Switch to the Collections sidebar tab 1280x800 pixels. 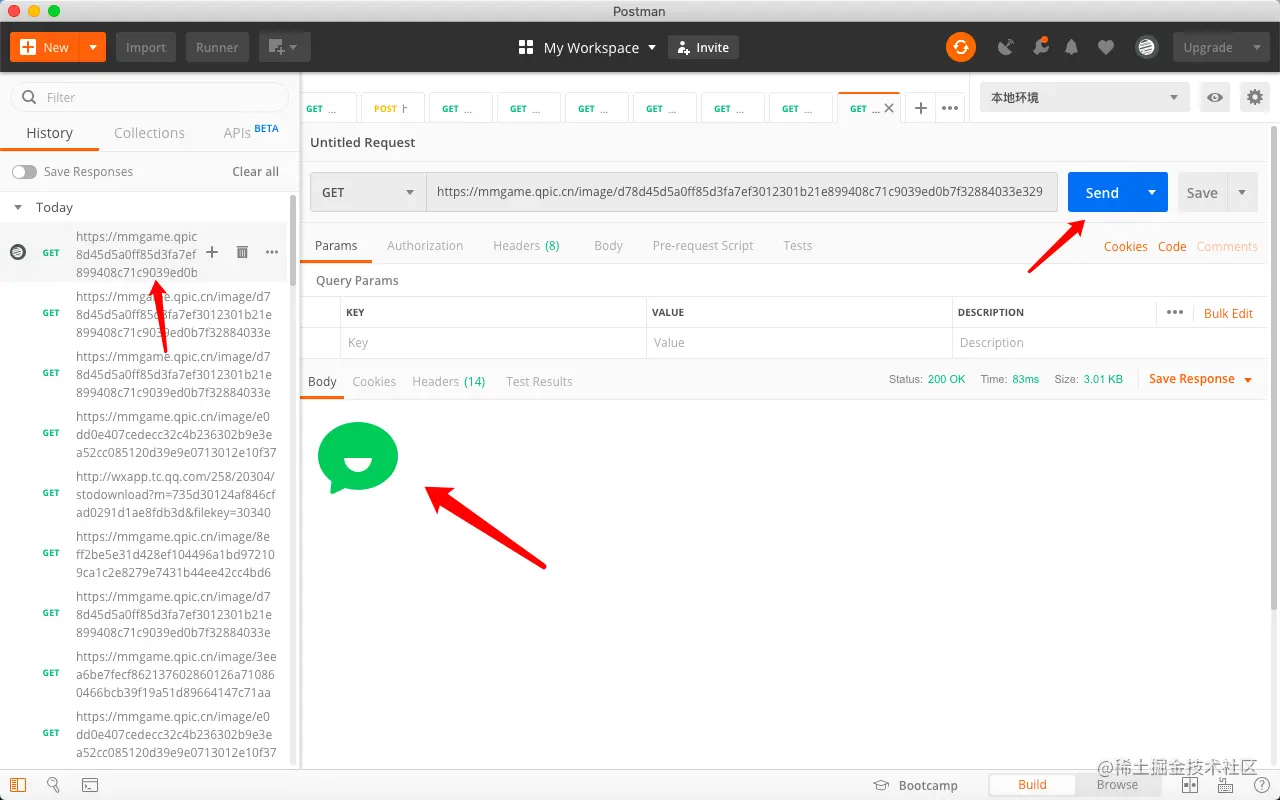tap(149, 133)
